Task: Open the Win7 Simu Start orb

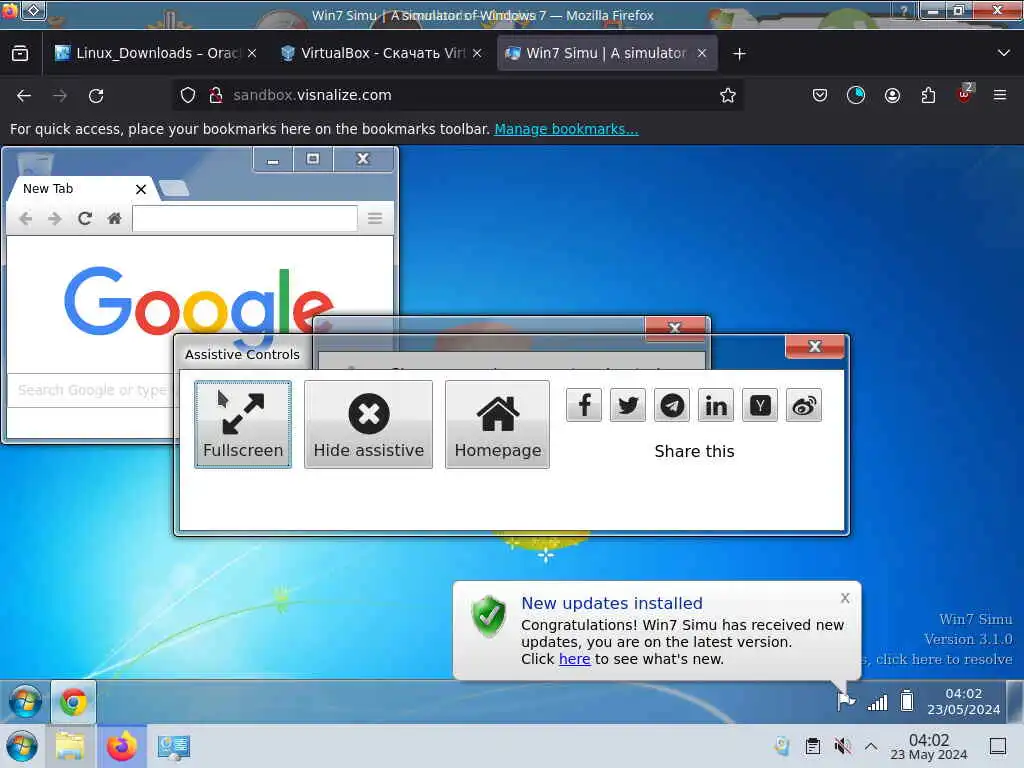Action: (x=25, y=702)
